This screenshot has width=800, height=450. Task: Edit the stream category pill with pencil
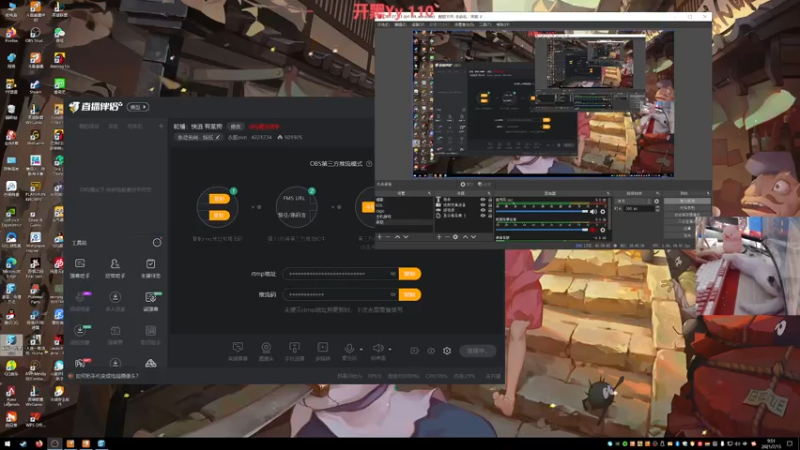(x=198, y=137)
